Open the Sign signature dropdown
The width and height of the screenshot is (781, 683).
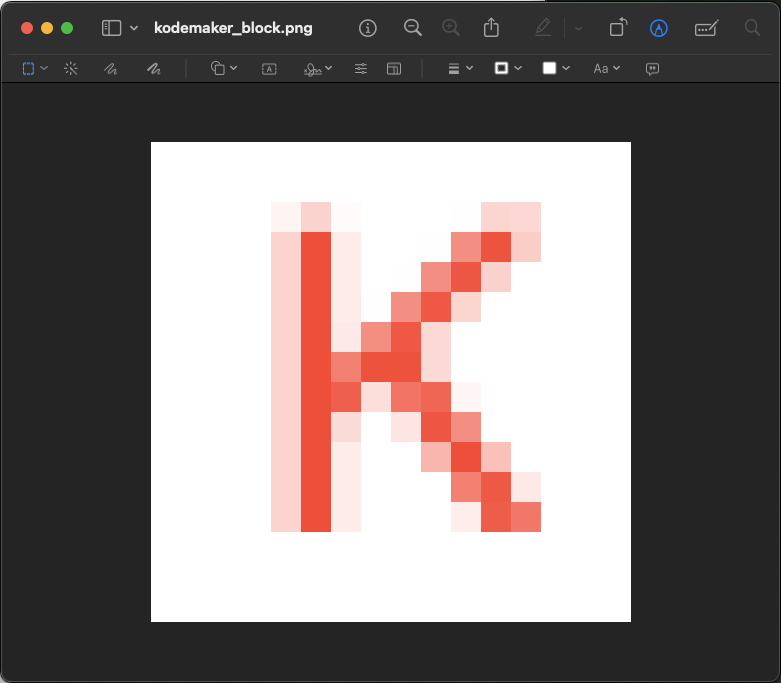pyautogui.click(x=319, y=69)
